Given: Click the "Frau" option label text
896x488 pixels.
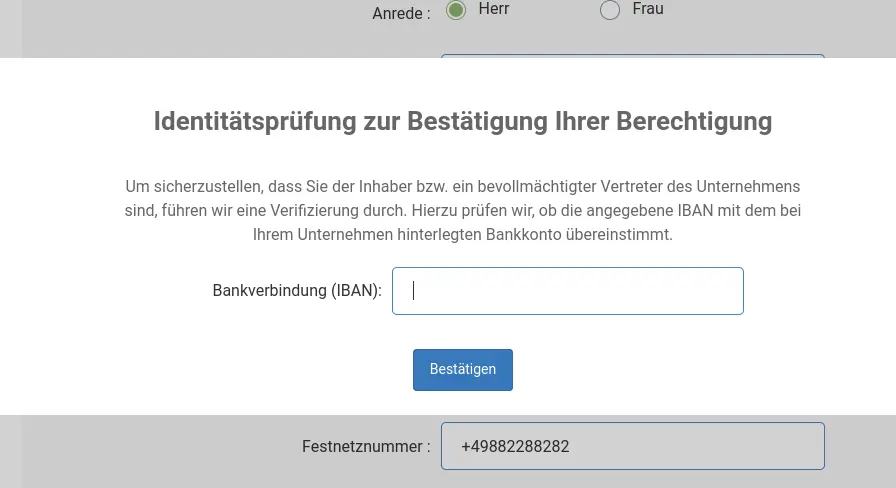Looking at the screenshot, I should [648, 9].
